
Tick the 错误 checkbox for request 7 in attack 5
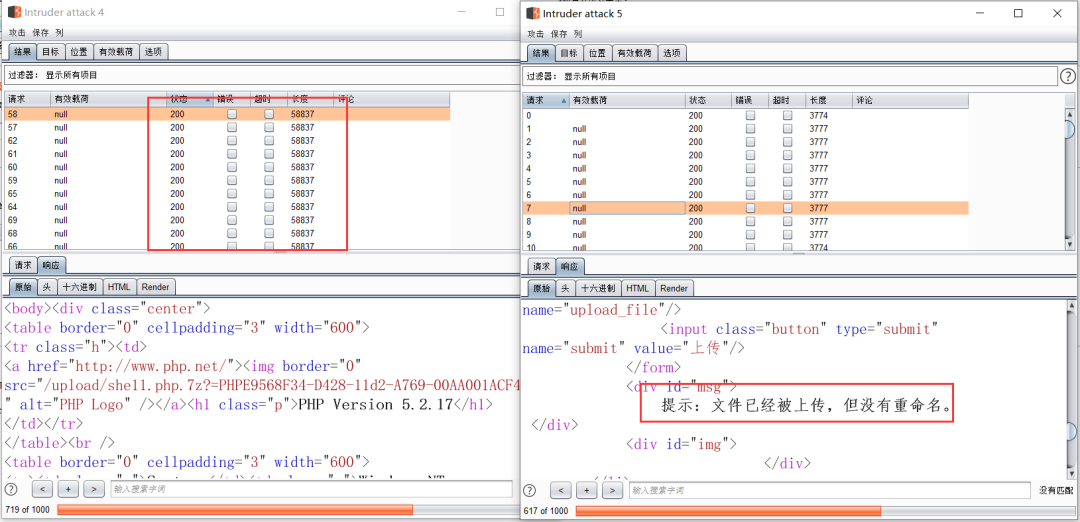coord(750,208)
